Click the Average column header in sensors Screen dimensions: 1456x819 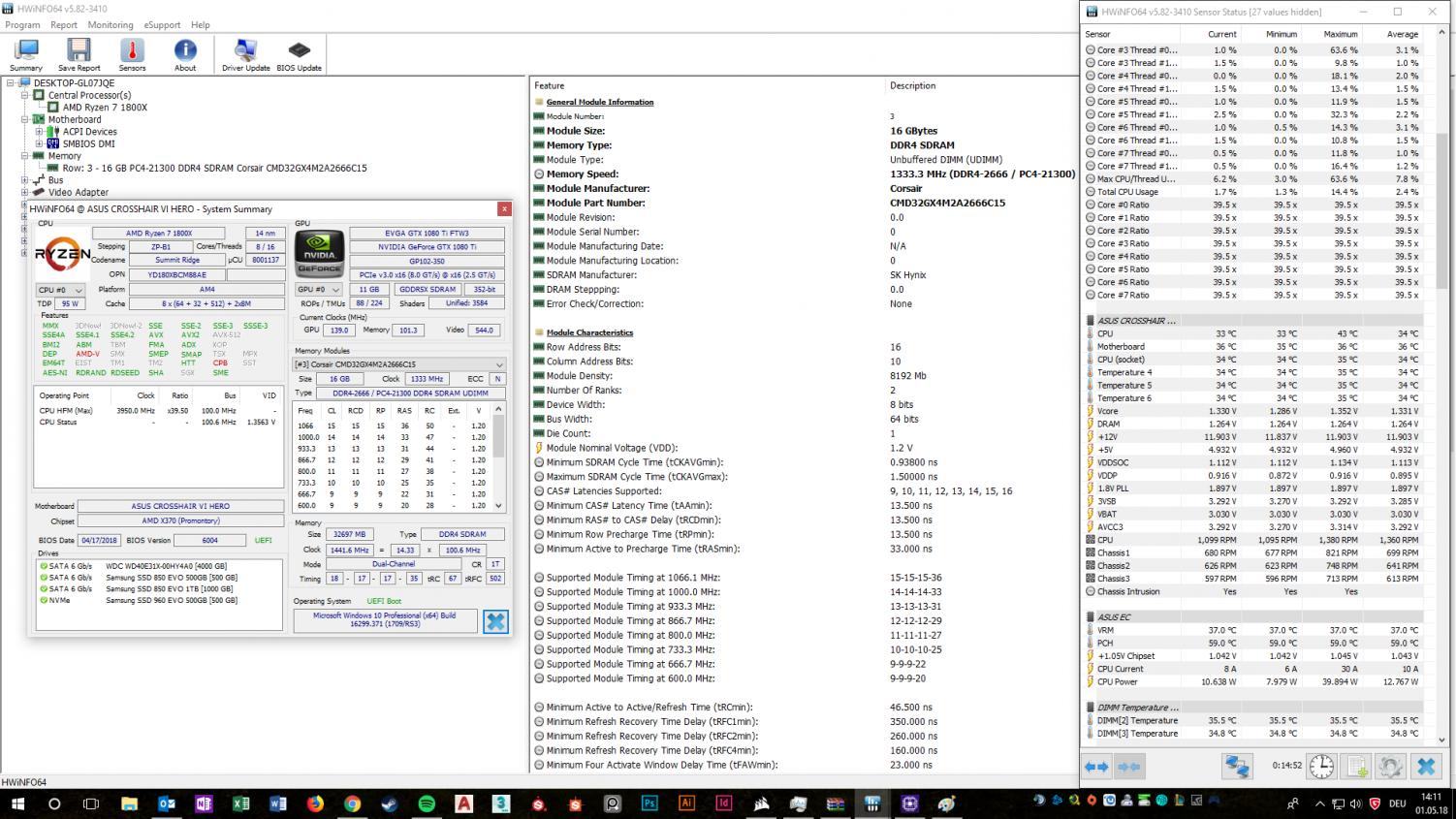click(x=1402, y=34)
